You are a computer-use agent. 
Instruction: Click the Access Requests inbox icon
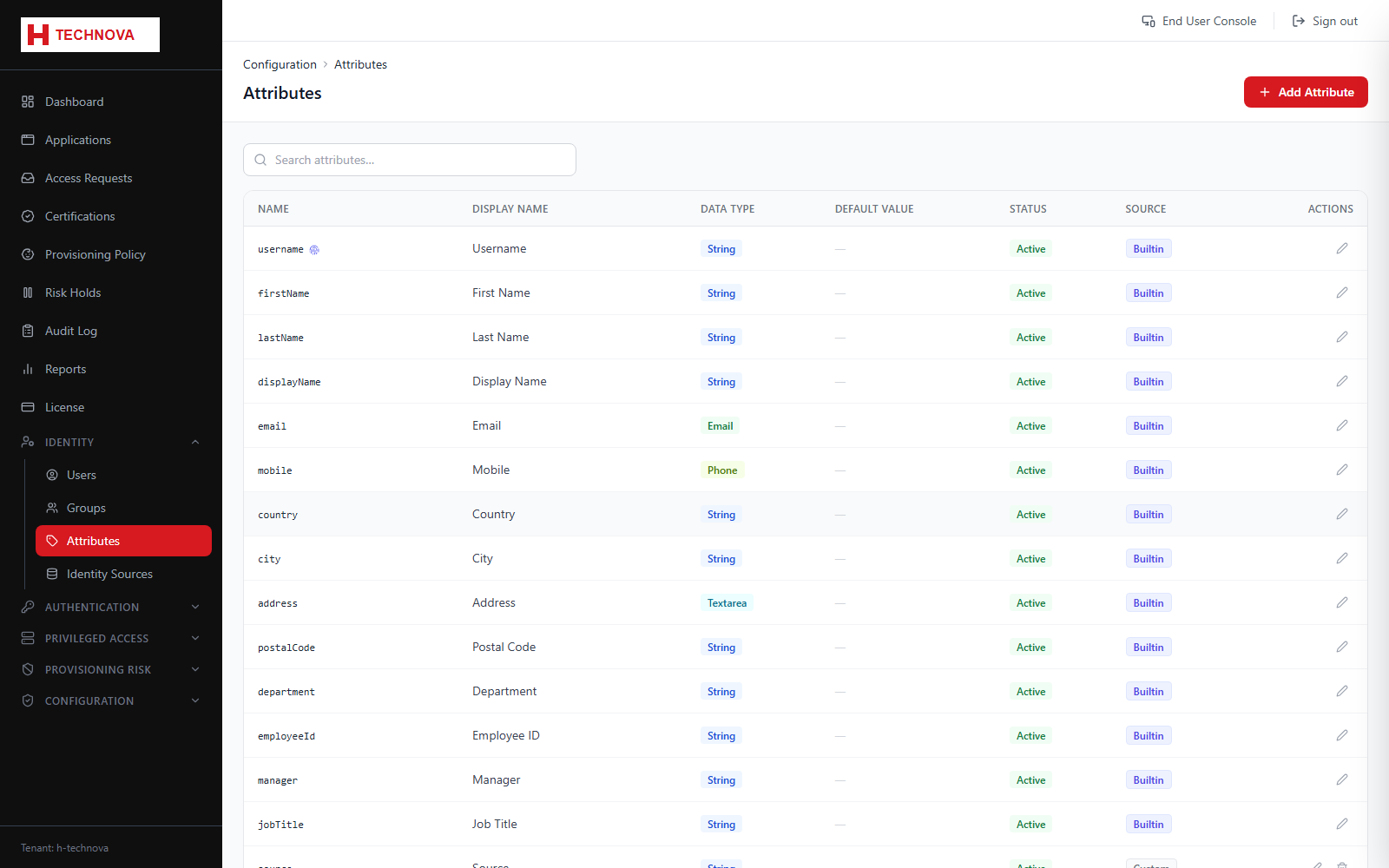28,178
